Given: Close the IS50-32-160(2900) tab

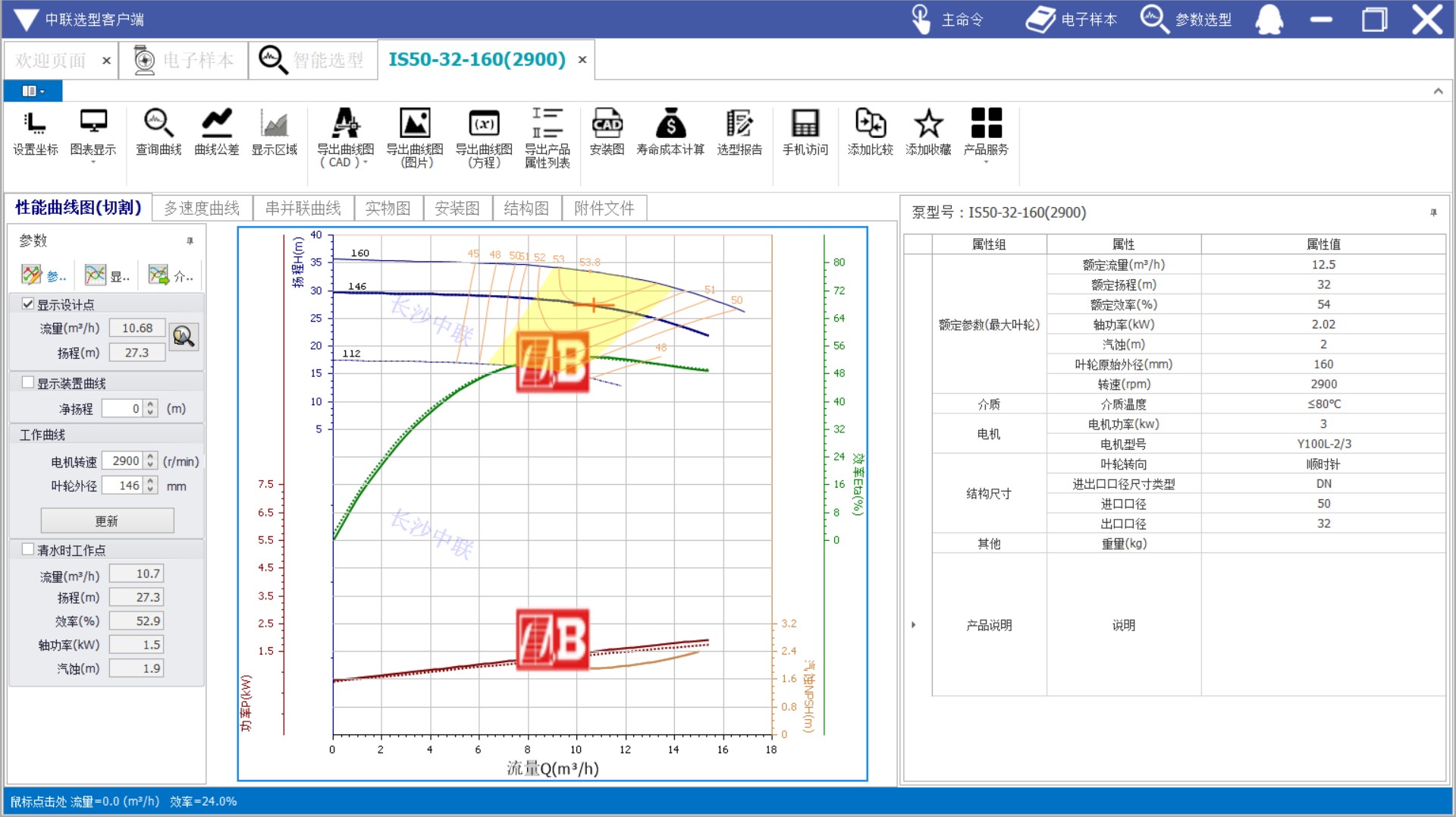Looking at the screenshot, I should point(582,60).
